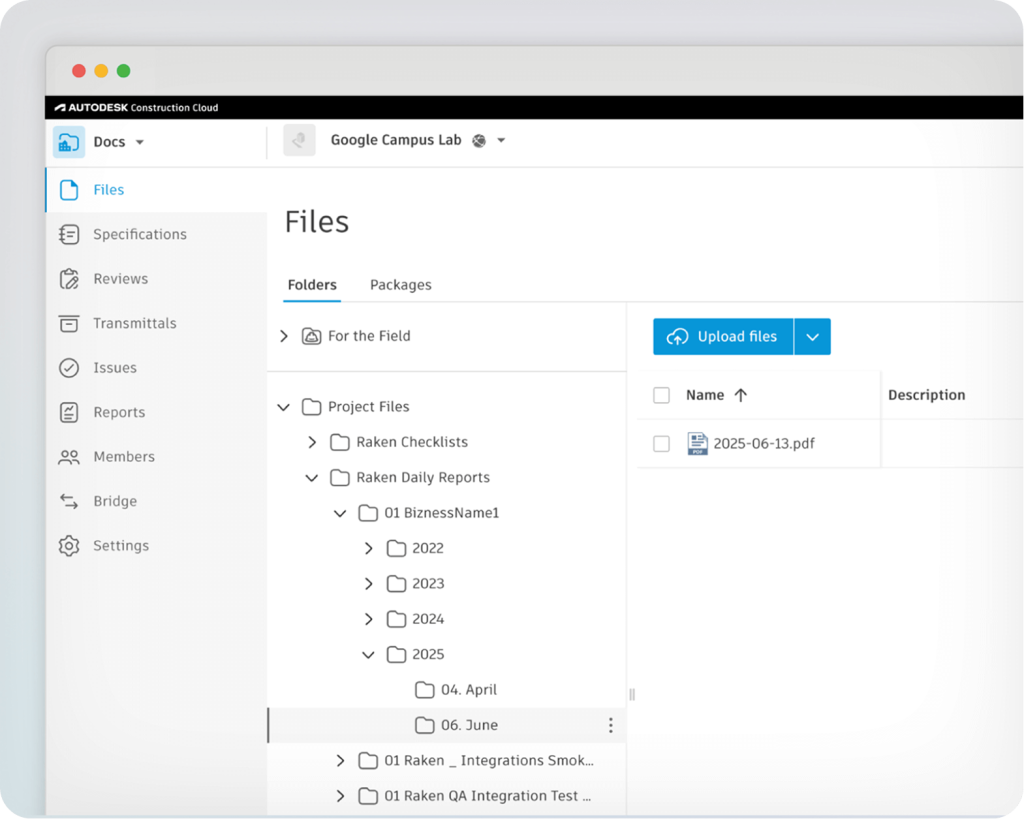Viewport: 1024px width, 819px height.
Task: Check the box for 2025-06-13.pdf
Action: (x=661, y=443)
